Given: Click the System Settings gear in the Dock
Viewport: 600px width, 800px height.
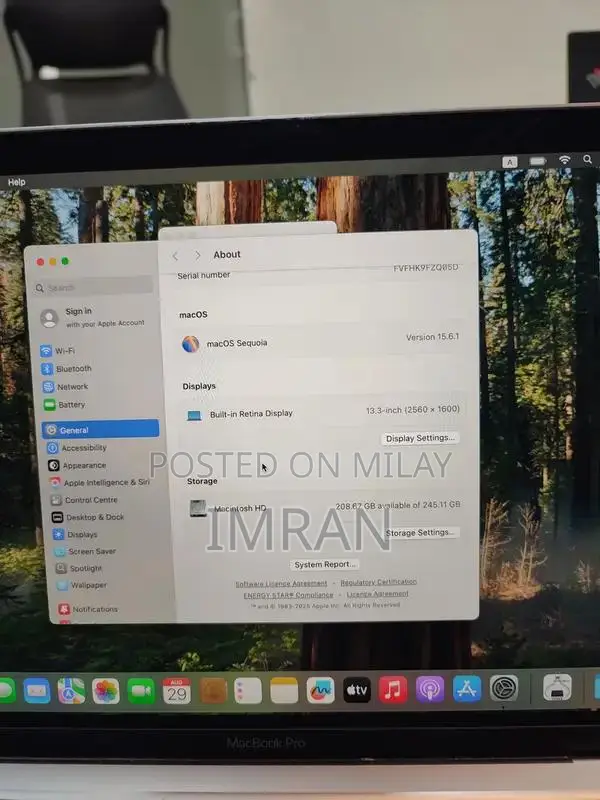Looking at the screenshot, I should 504,688.
